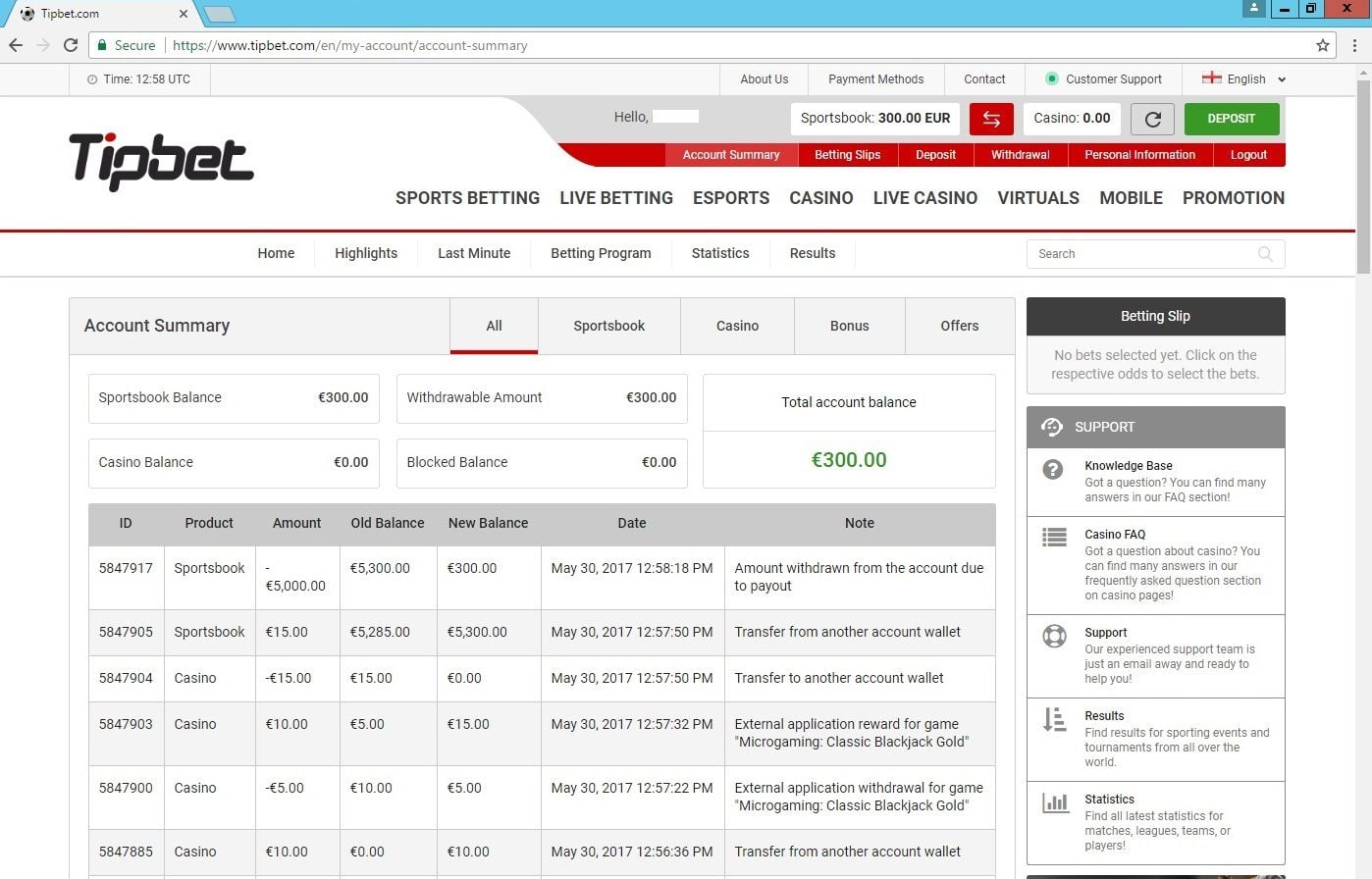The height and width of the screenshot is (879, 1372).
Task: Open the Account Summary menu item
Action: 731,155
